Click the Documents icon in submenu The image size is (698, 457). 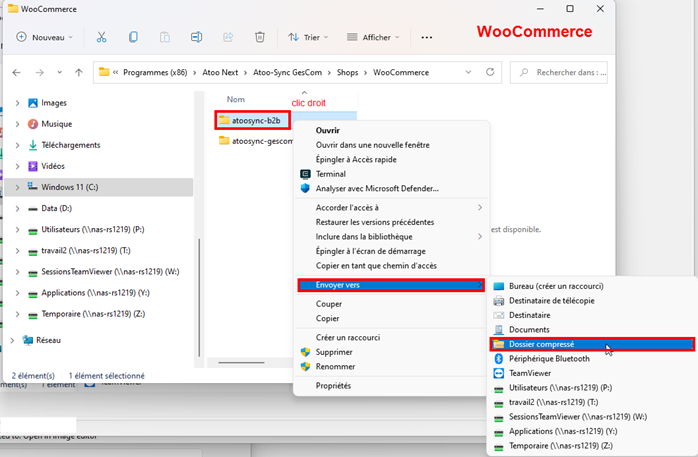coord(499,330)
